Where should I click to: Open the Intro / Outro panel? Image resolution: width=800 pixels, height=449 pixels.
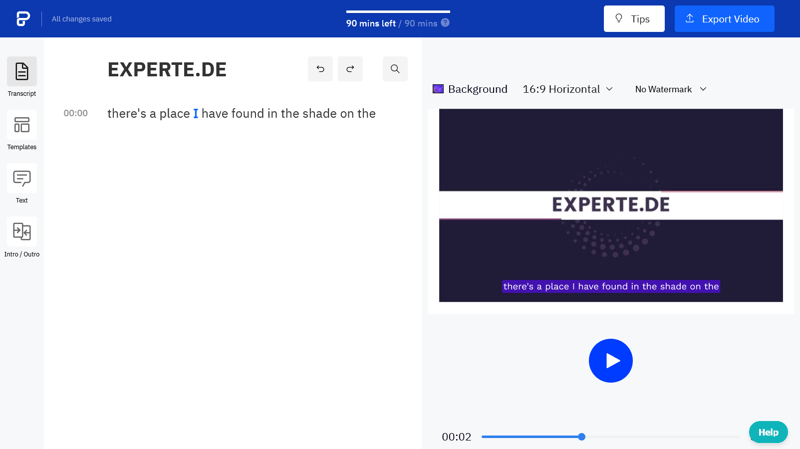[21, 238]
